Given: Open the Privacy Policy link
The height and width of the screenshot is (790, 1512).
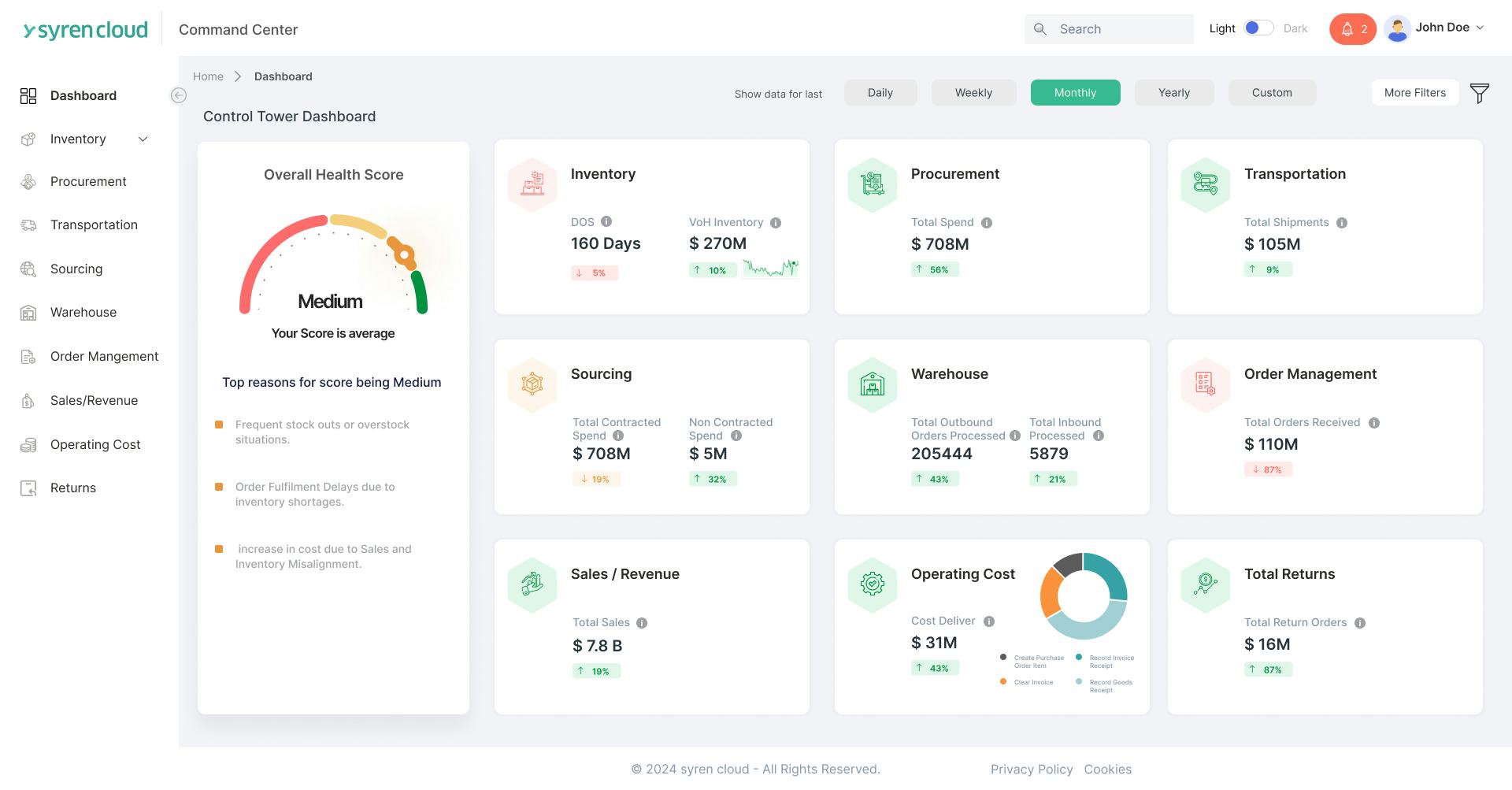Looking at the screenshot, I should click(1032, 769).
